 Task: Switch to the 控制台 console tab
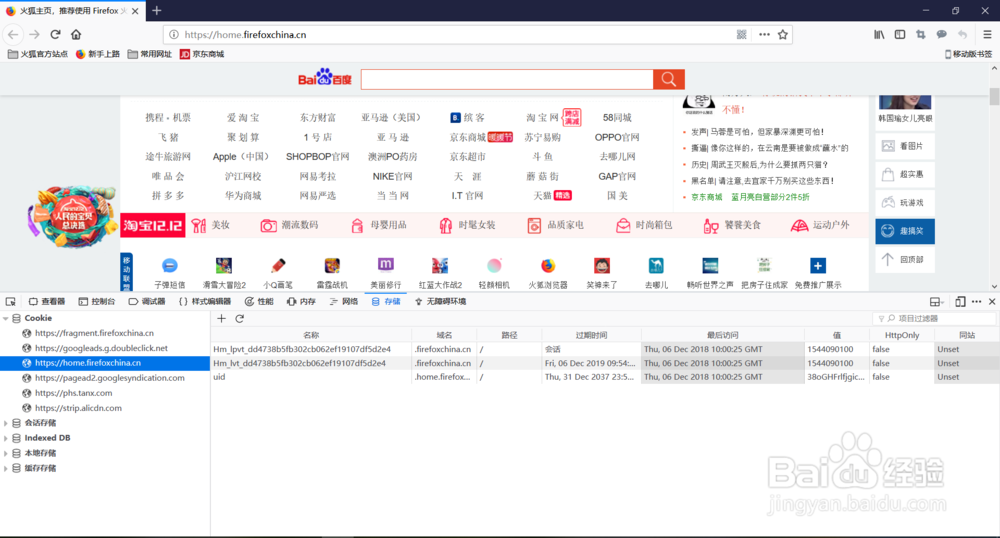[97, 302]
